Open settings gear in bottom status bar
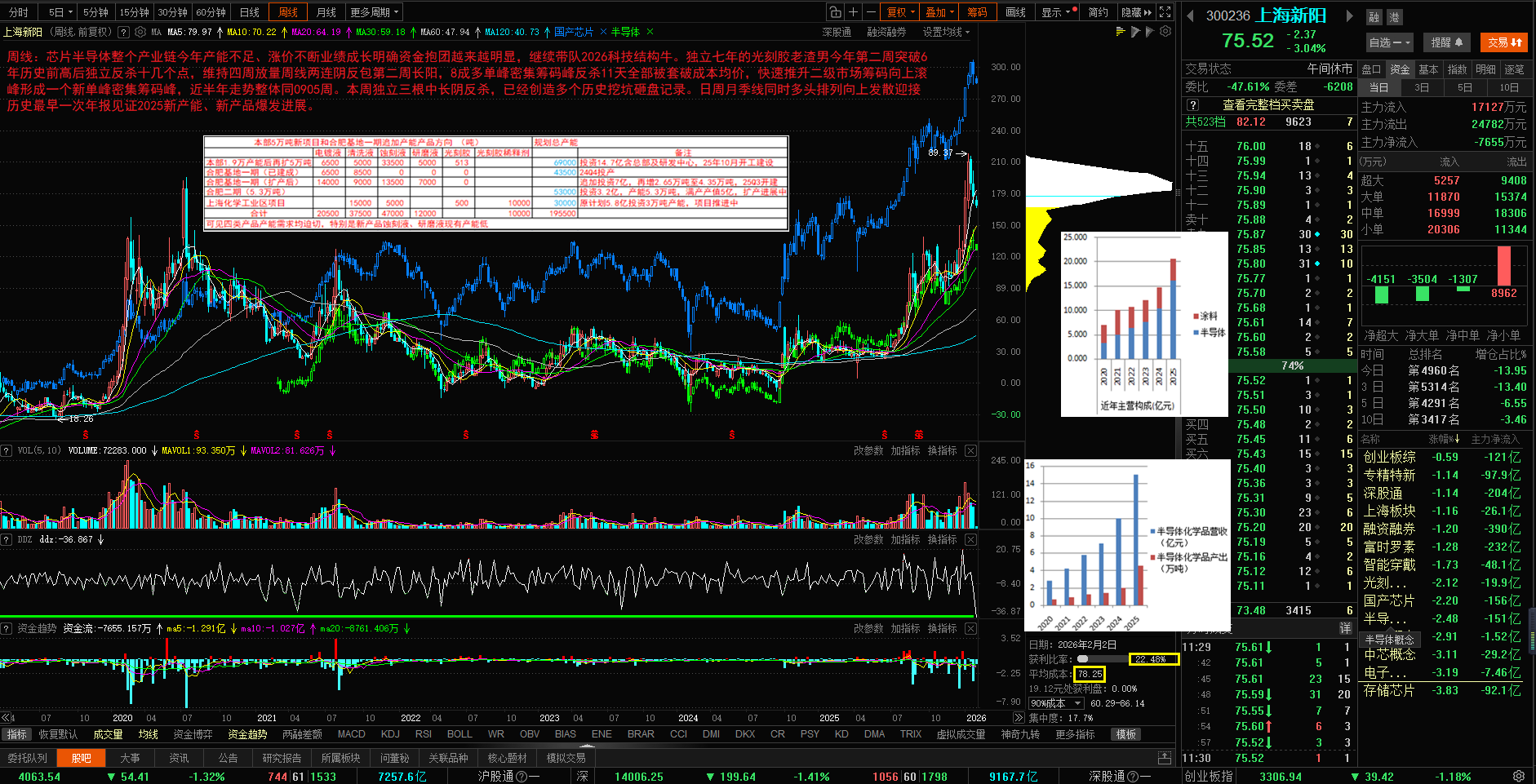 [x=1519, y=776]
